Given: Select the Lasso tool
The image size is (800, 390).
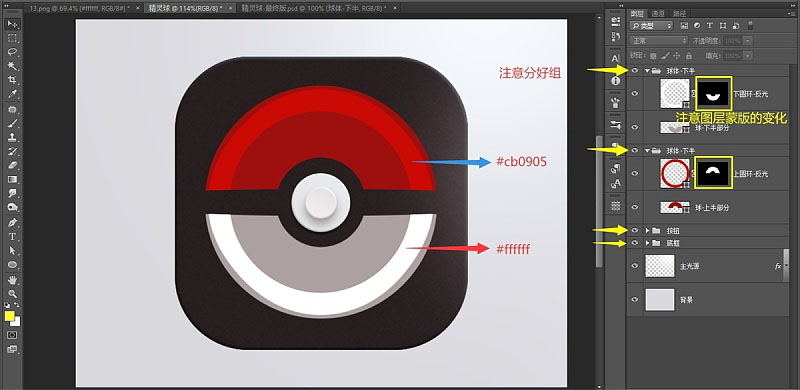Looking at the screenshot, I should [x=13, y=52].
